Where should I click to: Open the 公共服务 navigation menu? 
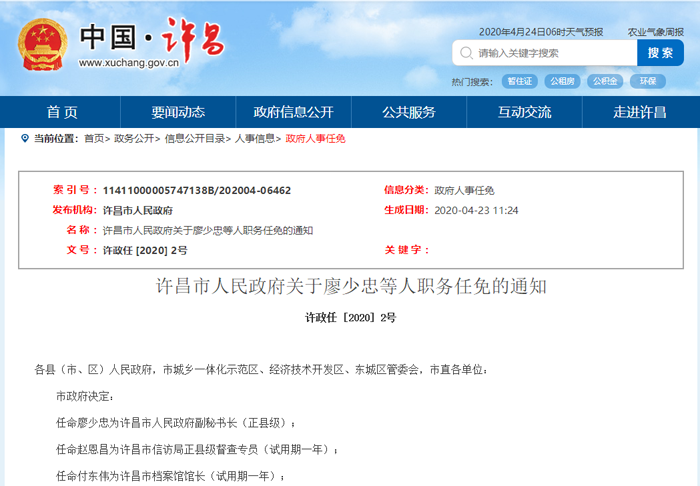point(409,112)
